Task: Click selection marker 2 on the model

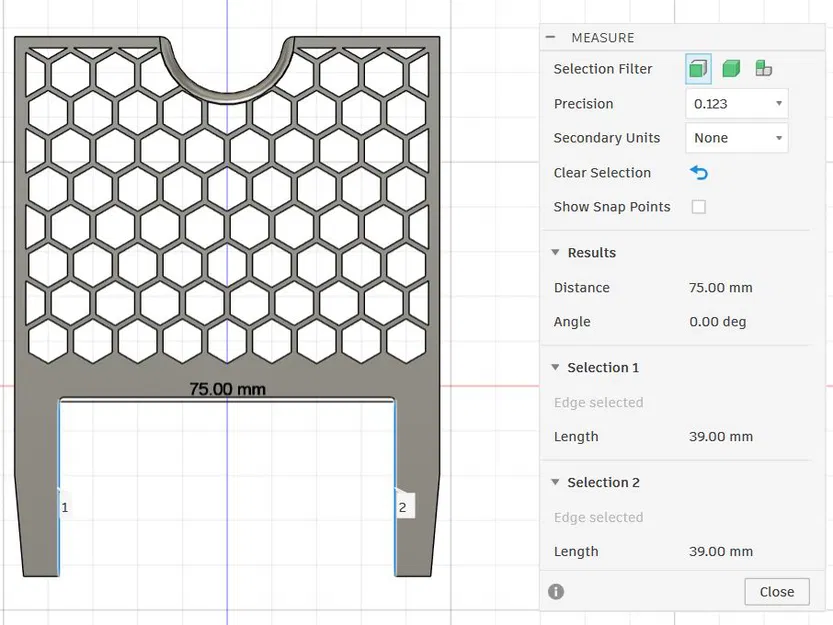Action: [403, 507]
